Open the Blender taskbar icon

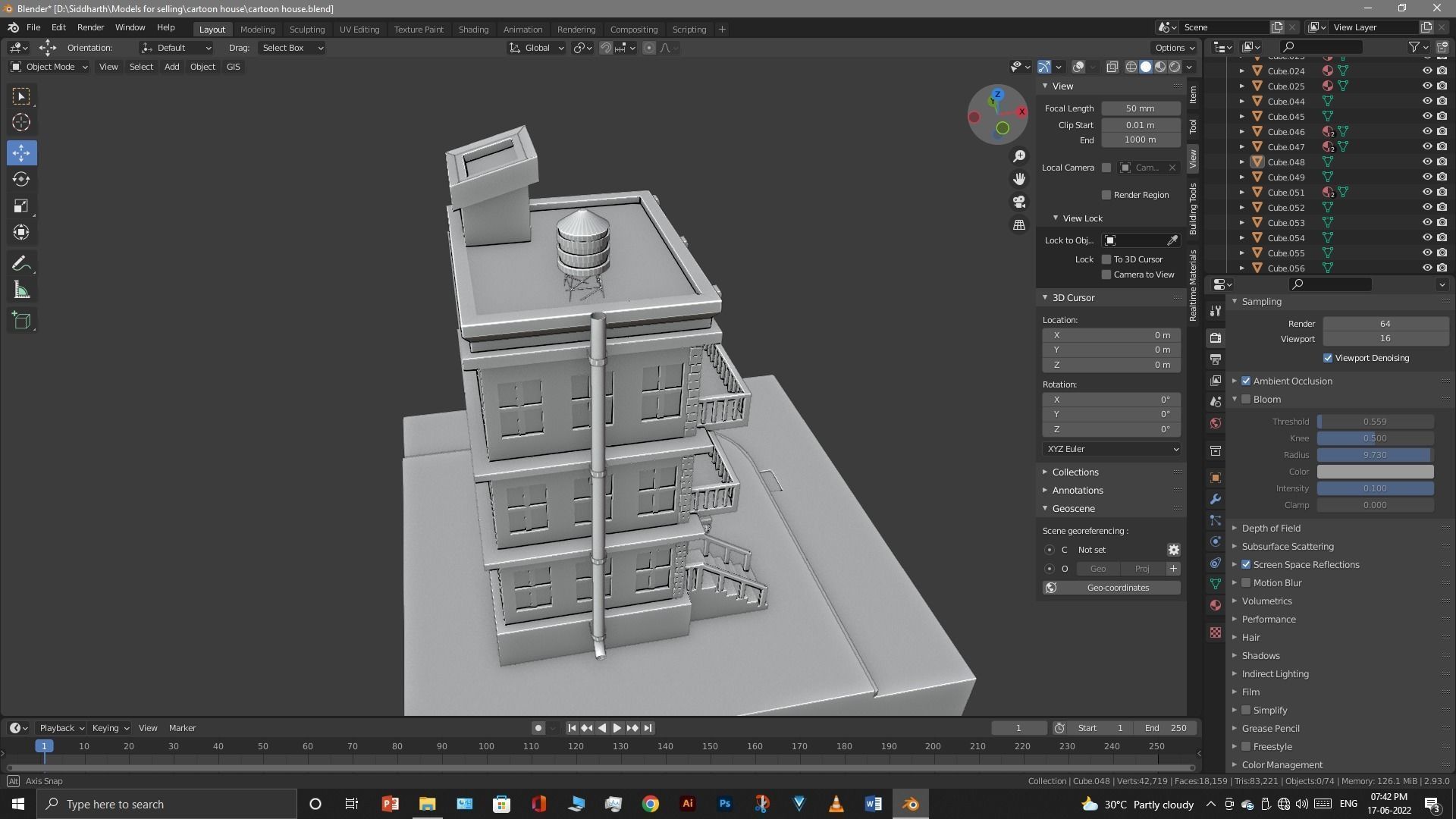pos(910,804)
